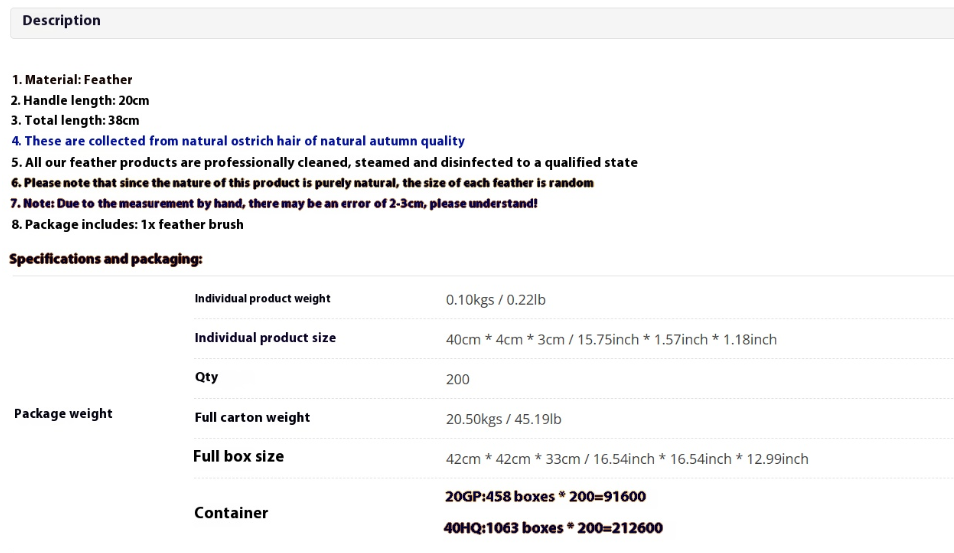Viewport: 954px width, 553px height.
Task: Click the Individual product size label
Action: [265, 338]
